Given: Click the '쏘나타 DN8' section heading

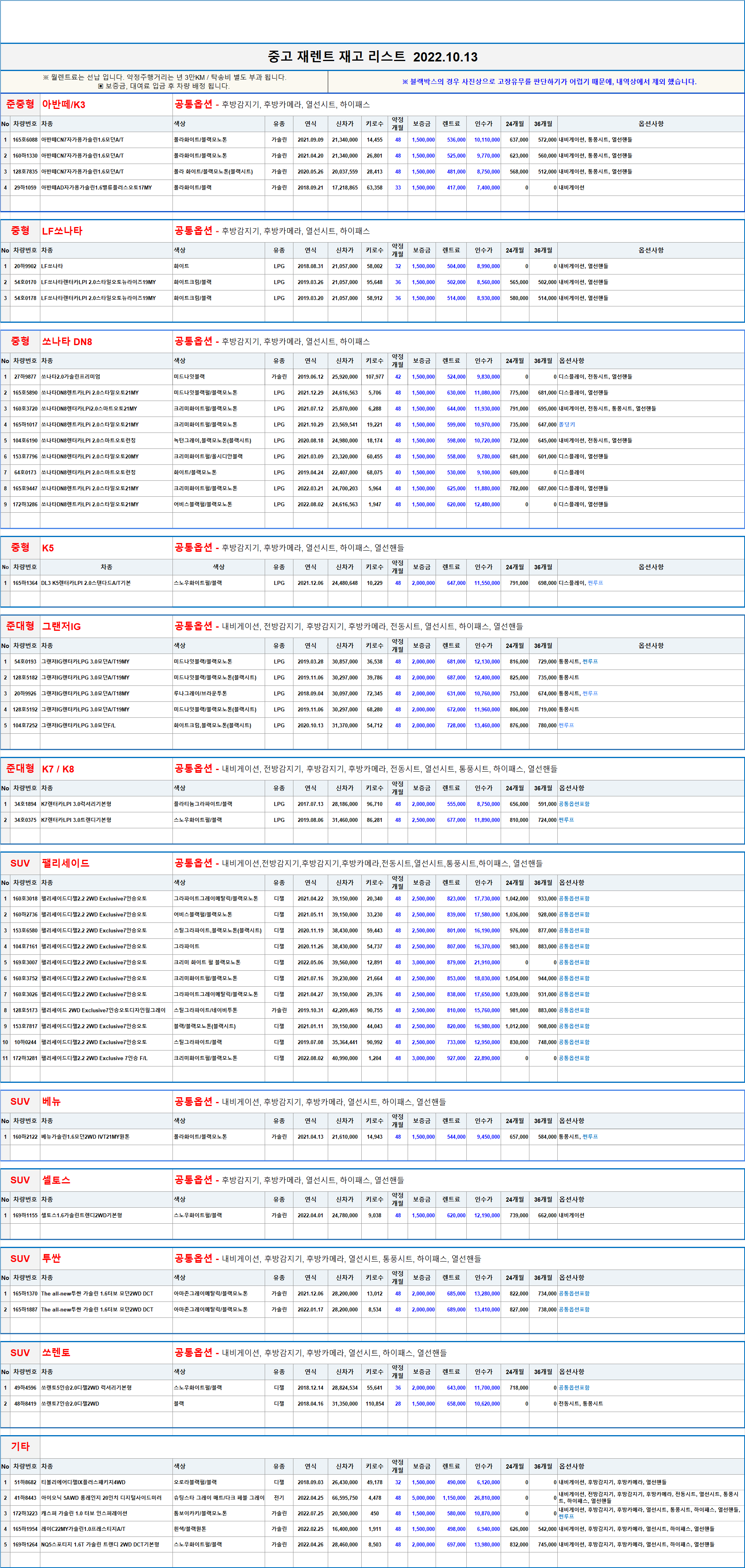Looking at the screenshot, I should click(67, 342).
